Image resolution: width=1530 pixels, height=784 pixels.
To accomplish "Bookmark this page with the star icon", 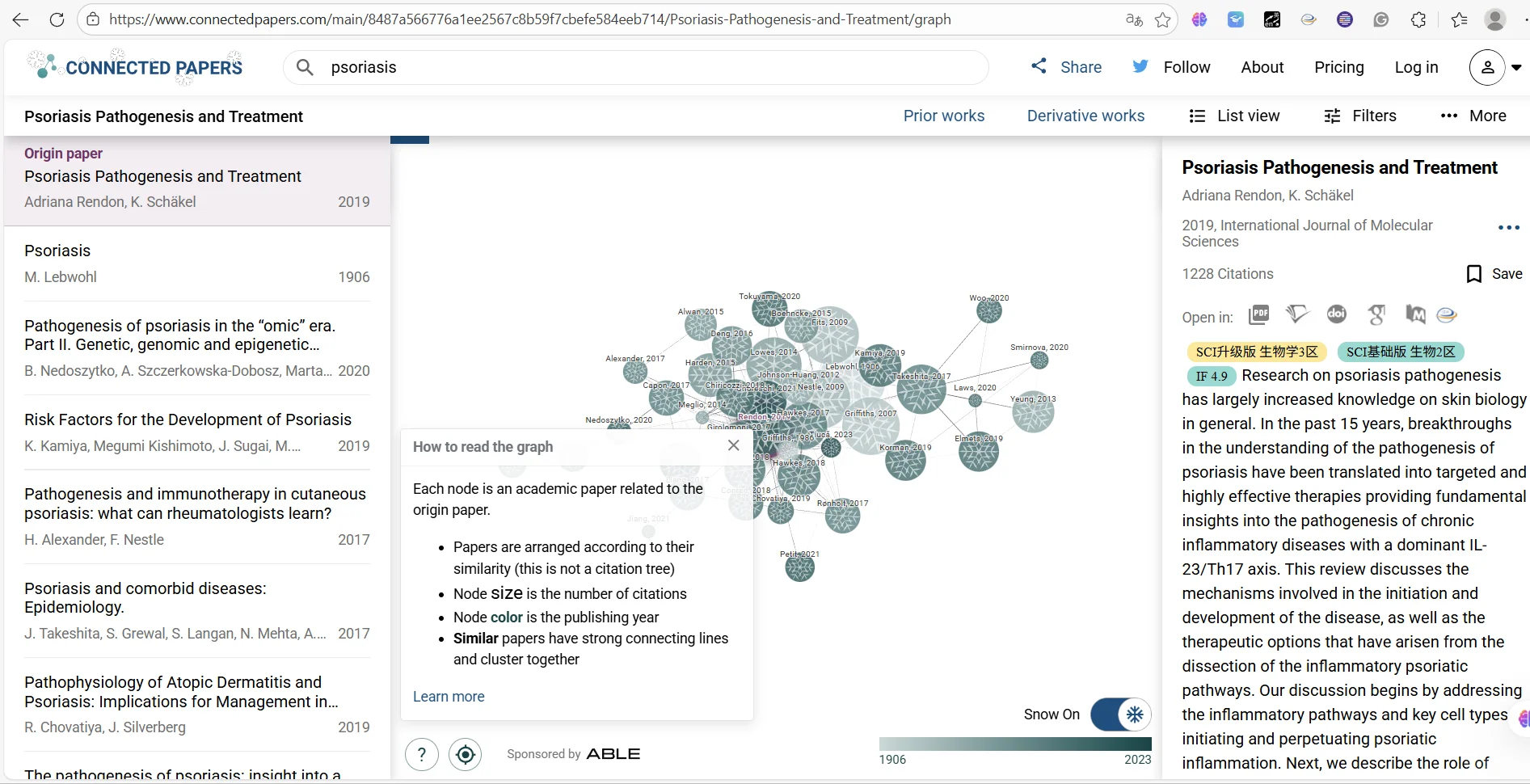I will [1163, 19].
